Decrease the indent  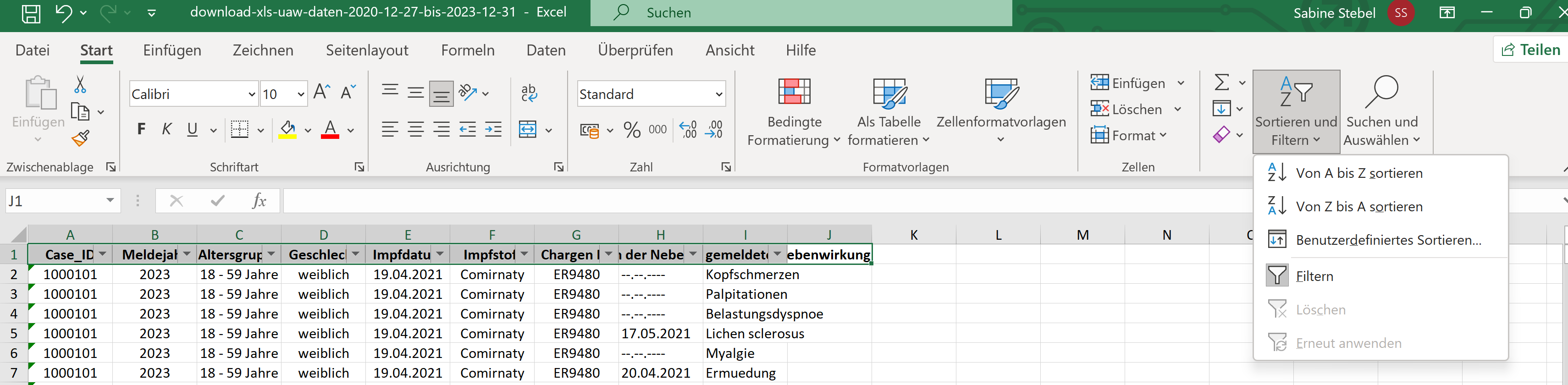468,130
